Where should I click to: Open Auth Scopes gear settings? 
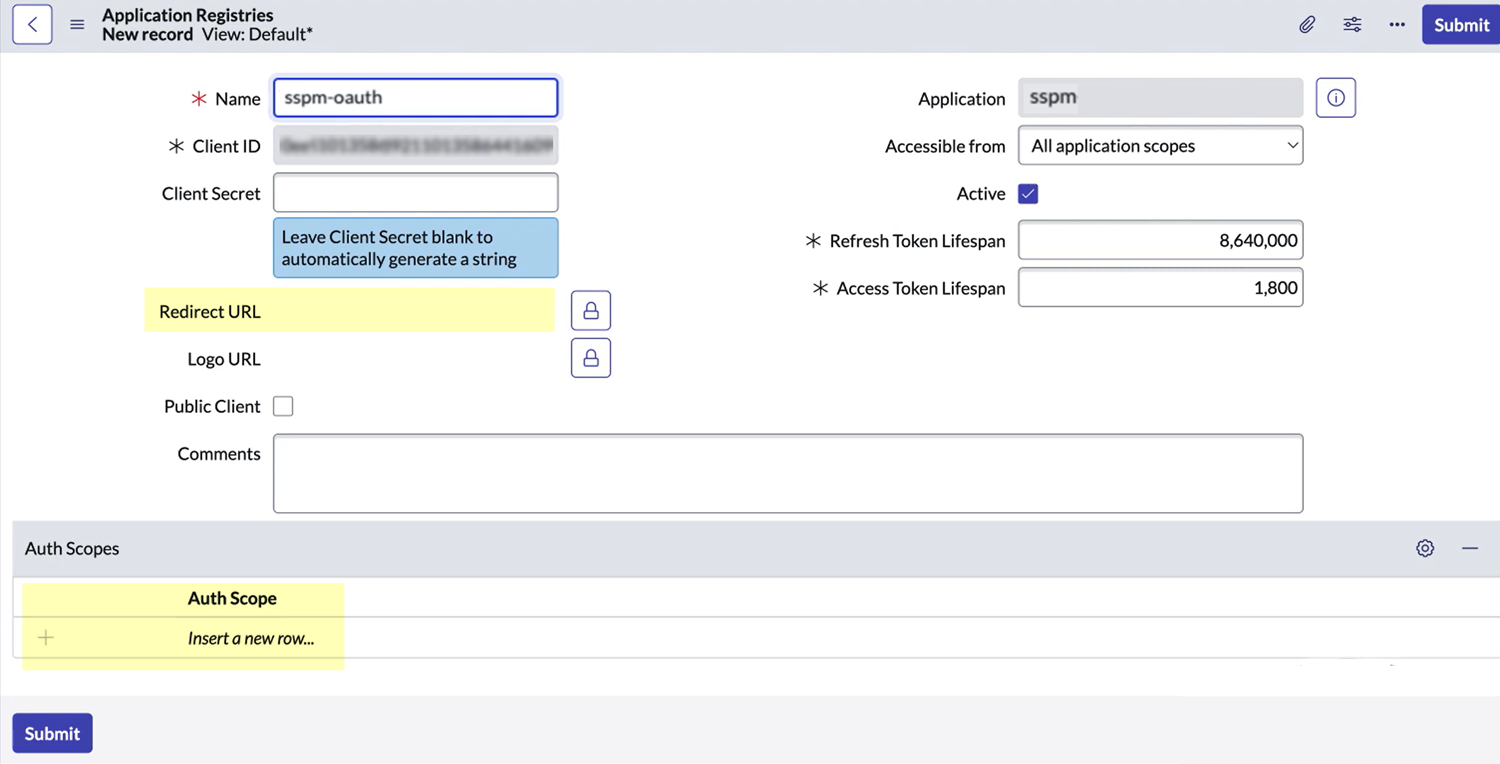[x=1425, y=548]
